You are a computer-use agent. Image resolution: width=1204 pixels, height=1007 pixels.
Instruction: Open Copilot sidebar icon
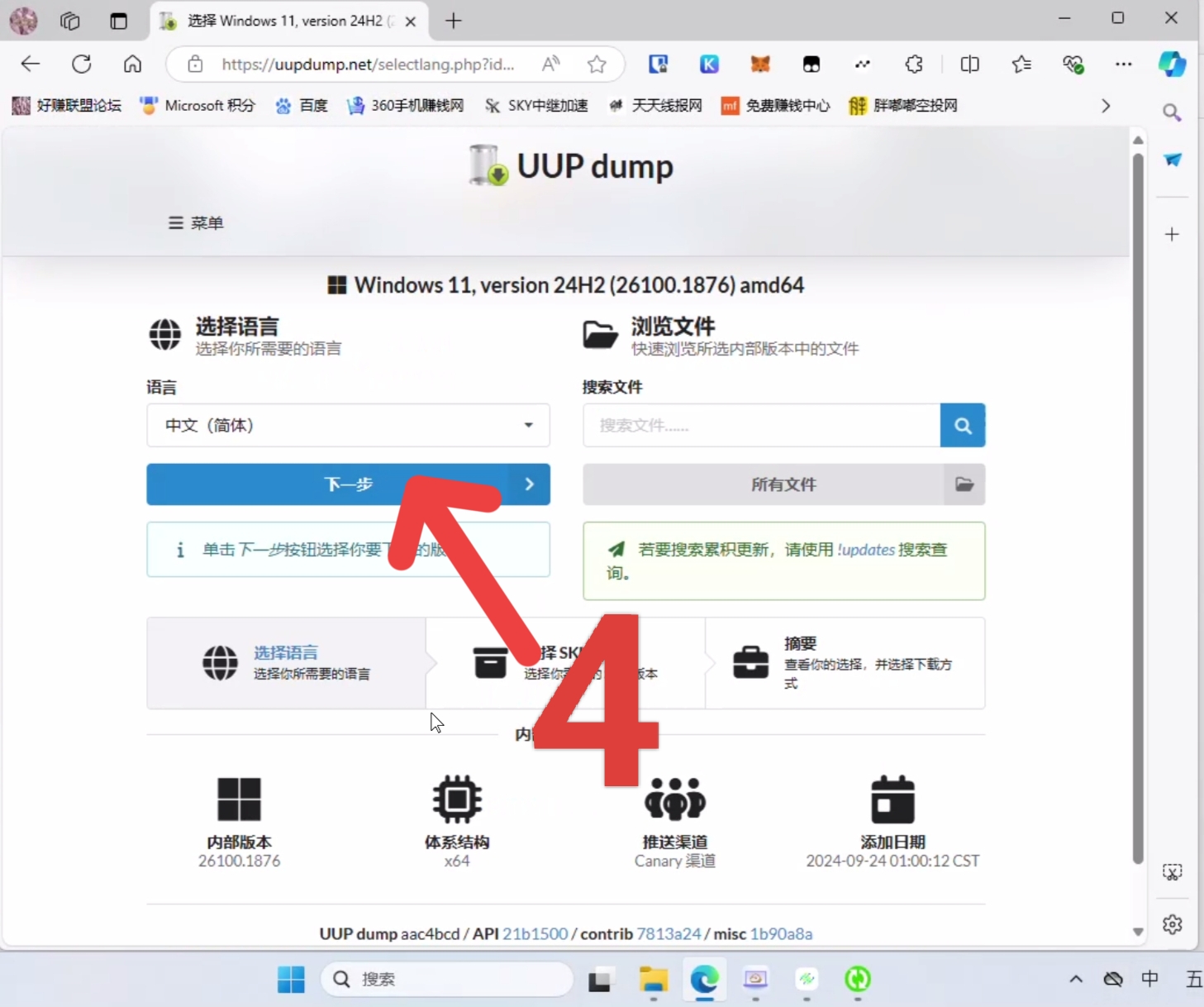(x=1172, y=64)
